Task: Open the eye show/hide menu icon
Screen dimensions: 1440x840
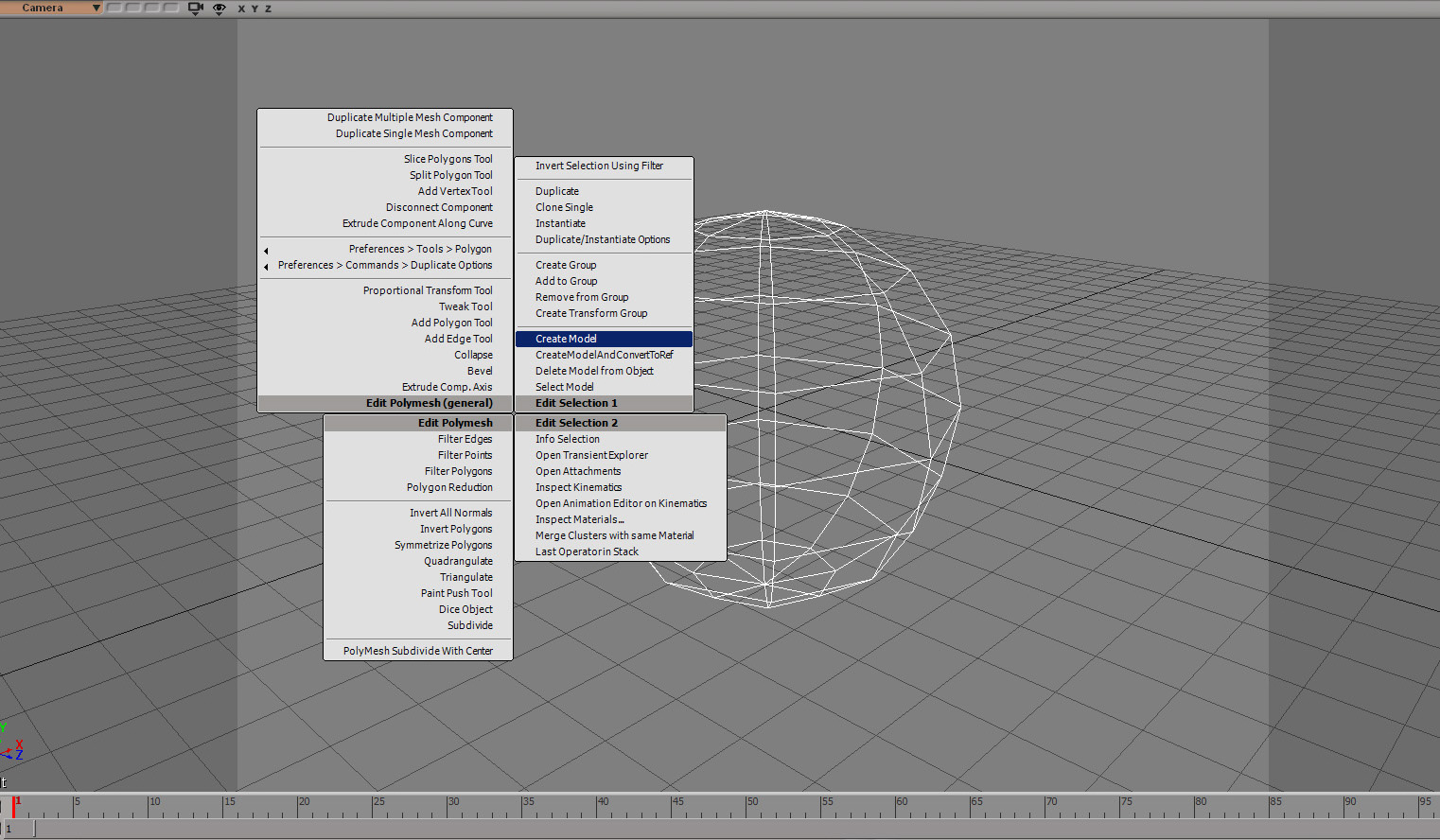Action: pos(220,8)
